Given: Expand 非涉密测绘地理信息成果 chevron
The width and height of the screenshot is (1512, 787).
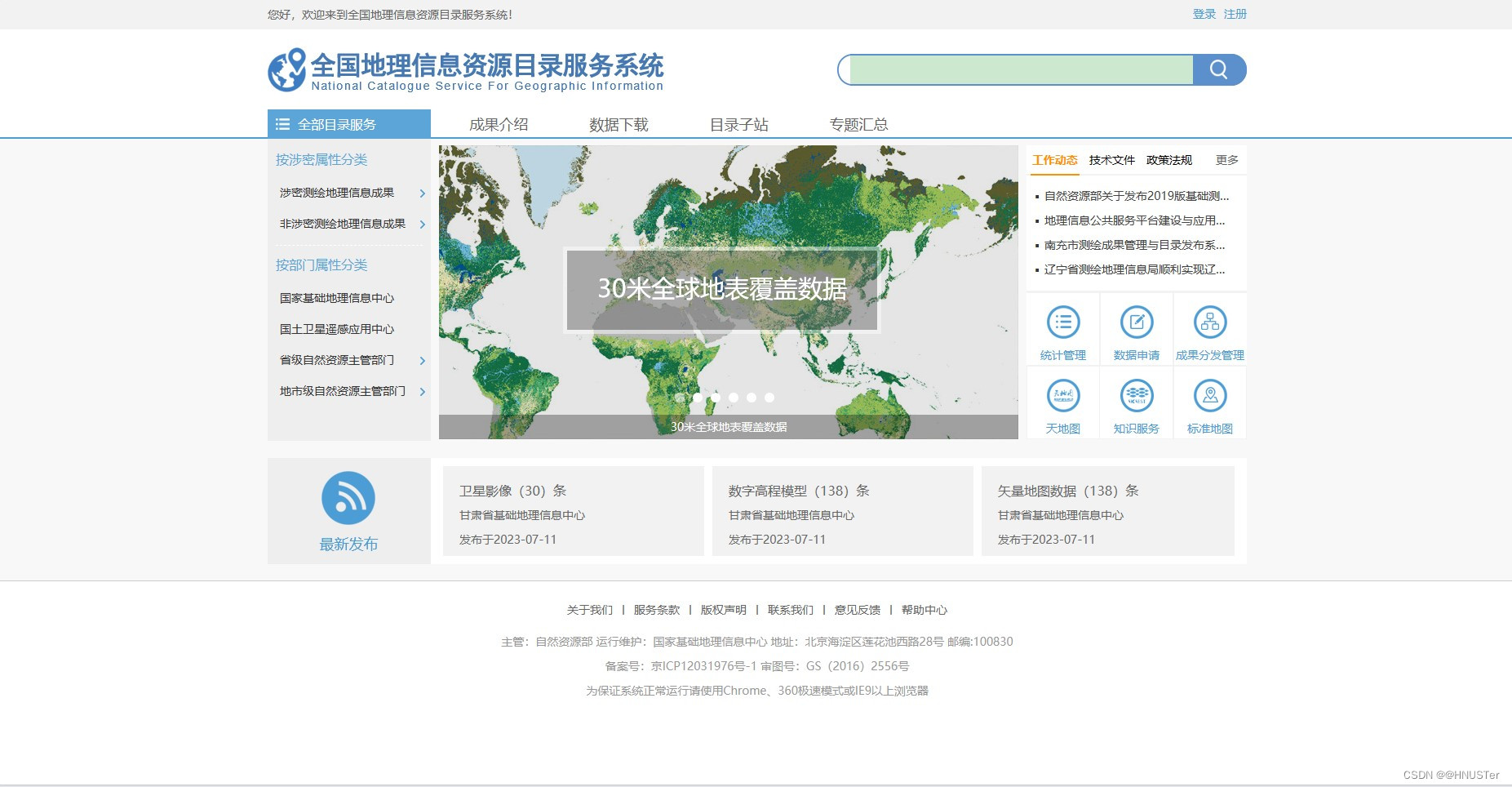Looking at the screenshot, I should pos(423,225).
